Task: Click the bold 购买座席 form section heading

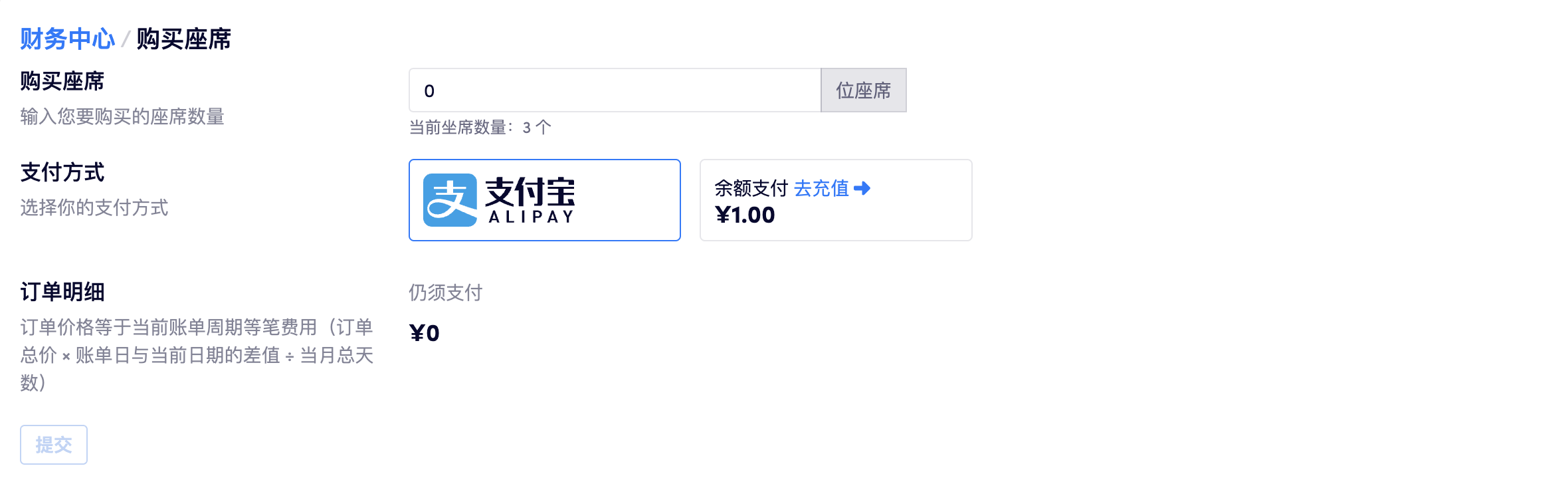Action: click(62, 81)
